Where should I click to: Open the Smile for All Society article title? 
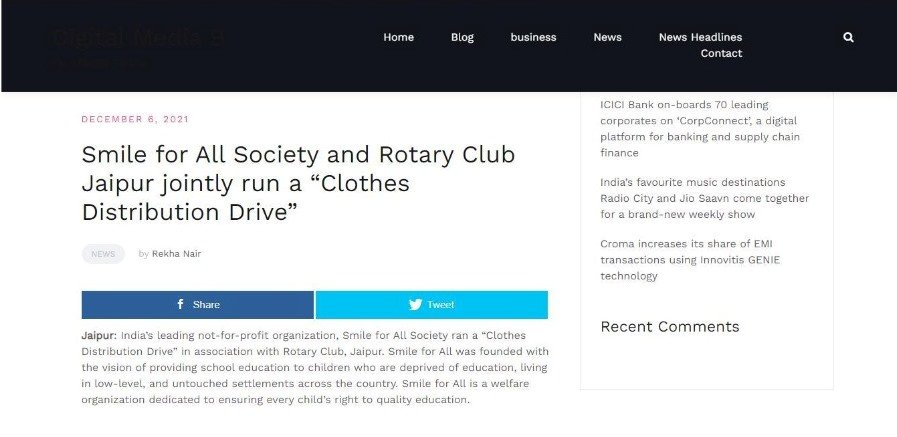click(x=298, y=183)
